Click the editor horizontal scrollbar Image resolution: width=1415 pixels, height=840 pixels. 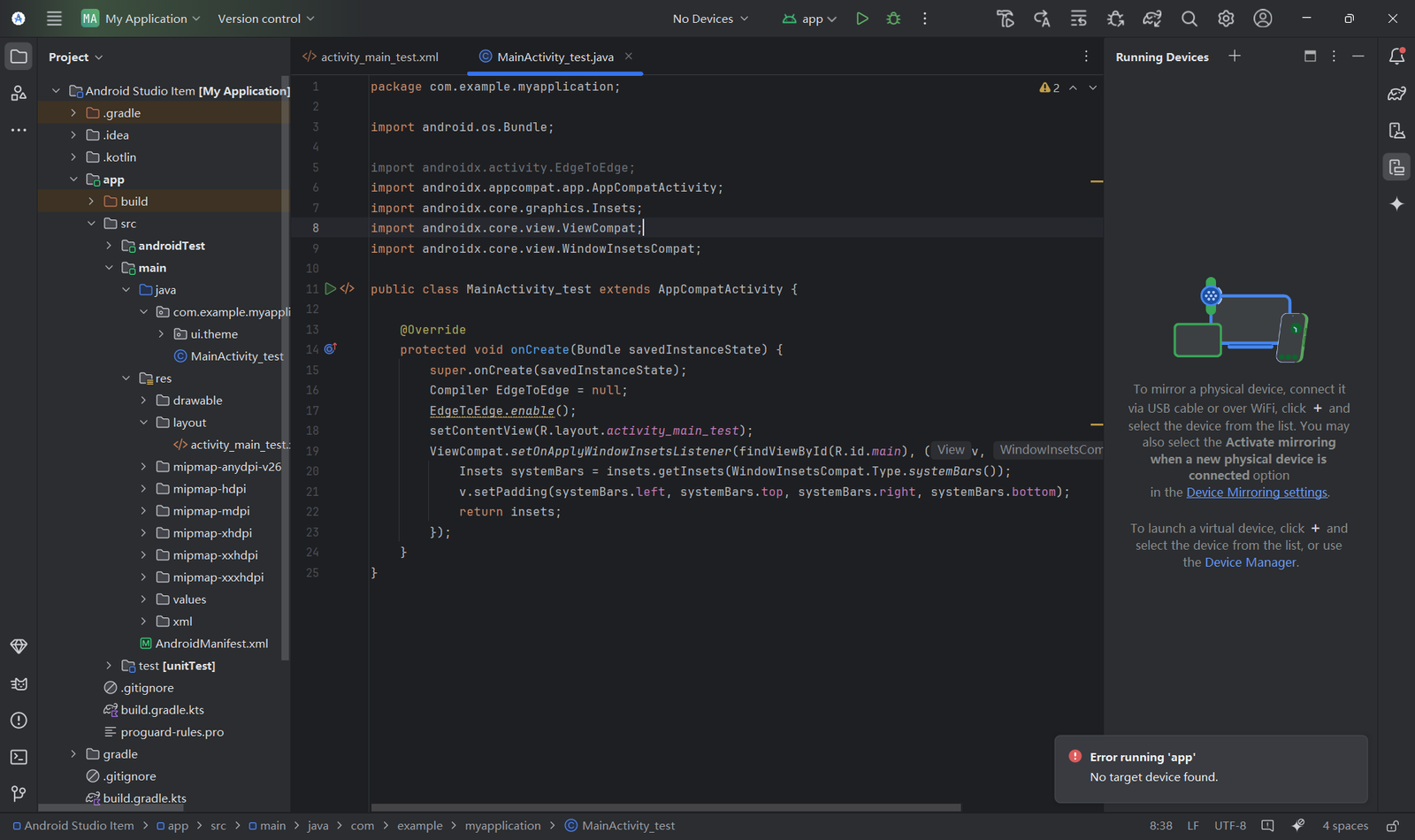[665, 807]
